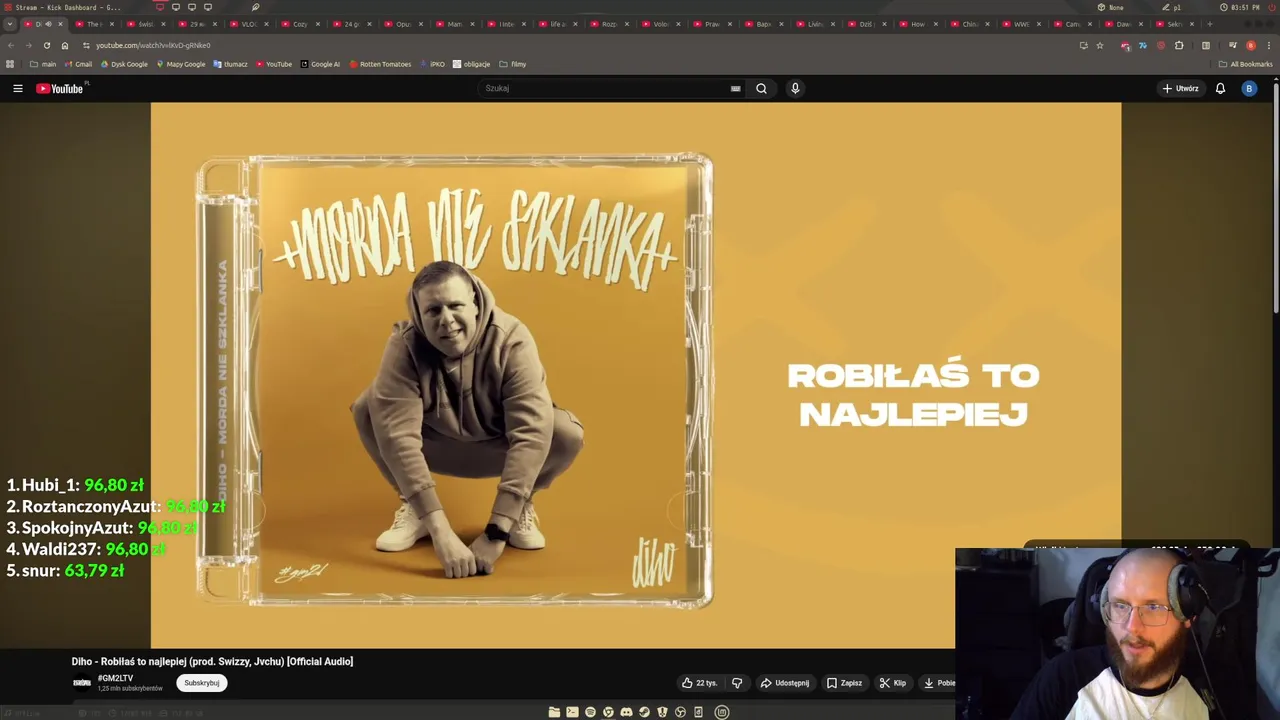Go to the YouTube home logo

[61, 88]
